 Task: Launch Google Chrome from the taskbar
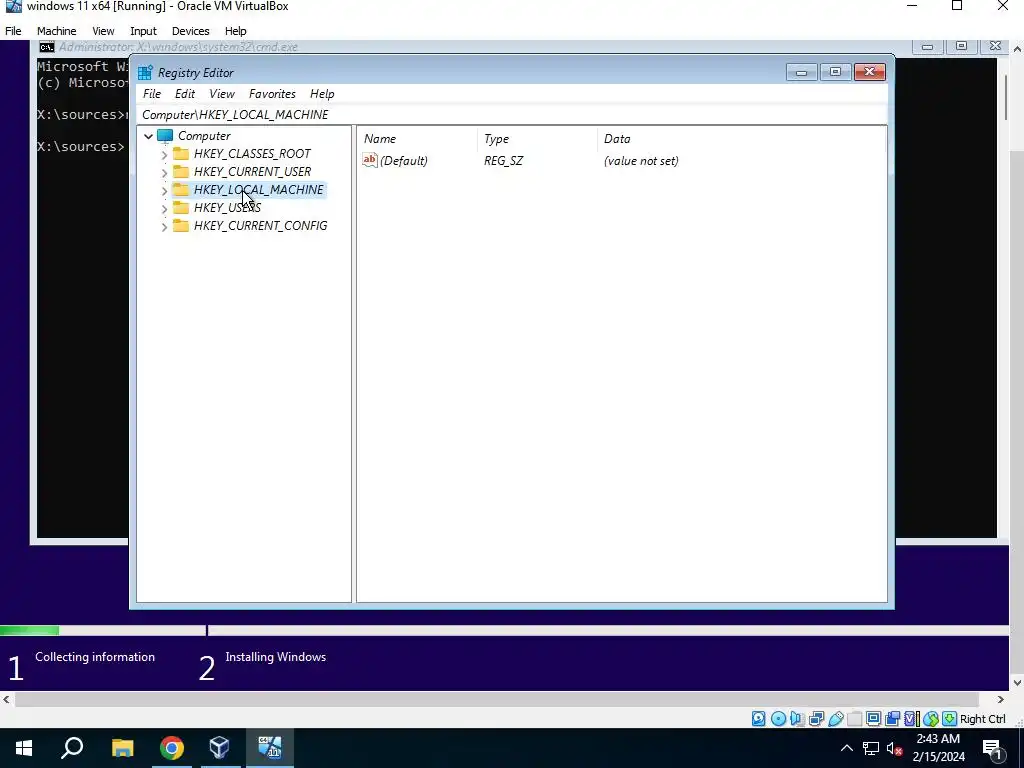[x=172, y=748]
